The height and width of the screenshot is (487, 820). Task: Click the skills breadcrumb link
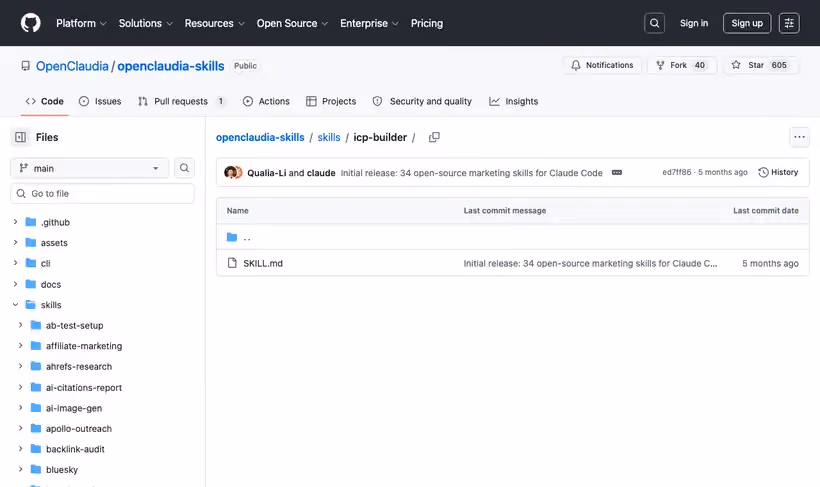coord(329,137)
